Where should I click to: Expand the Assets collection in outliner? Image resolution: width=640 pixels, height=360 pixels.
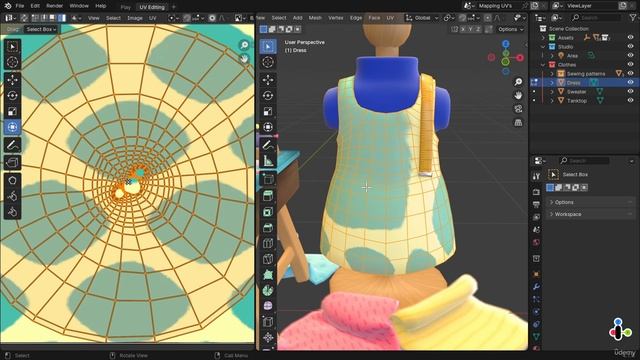[543, 38]
